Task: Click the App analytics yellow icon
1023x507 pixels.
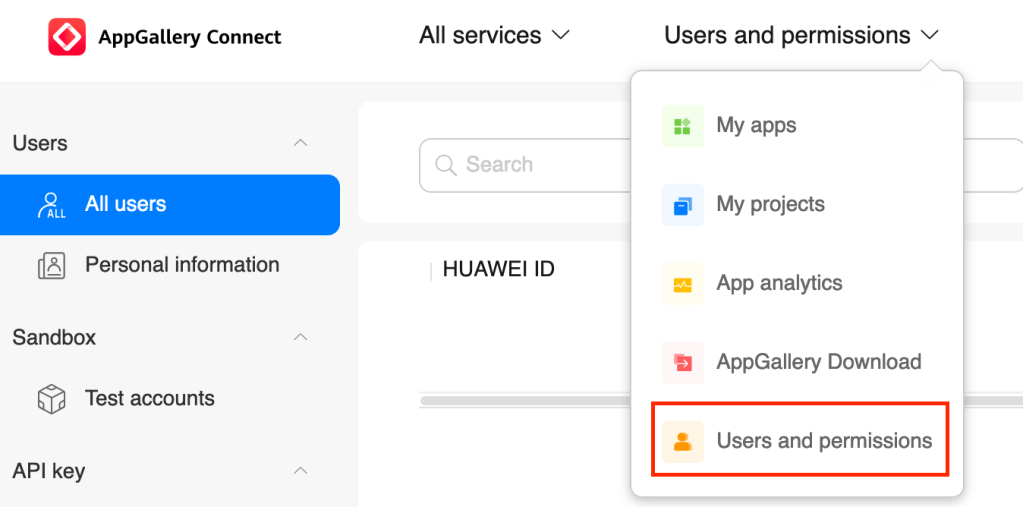Action: pyautogui.click(x=683, y=284)
